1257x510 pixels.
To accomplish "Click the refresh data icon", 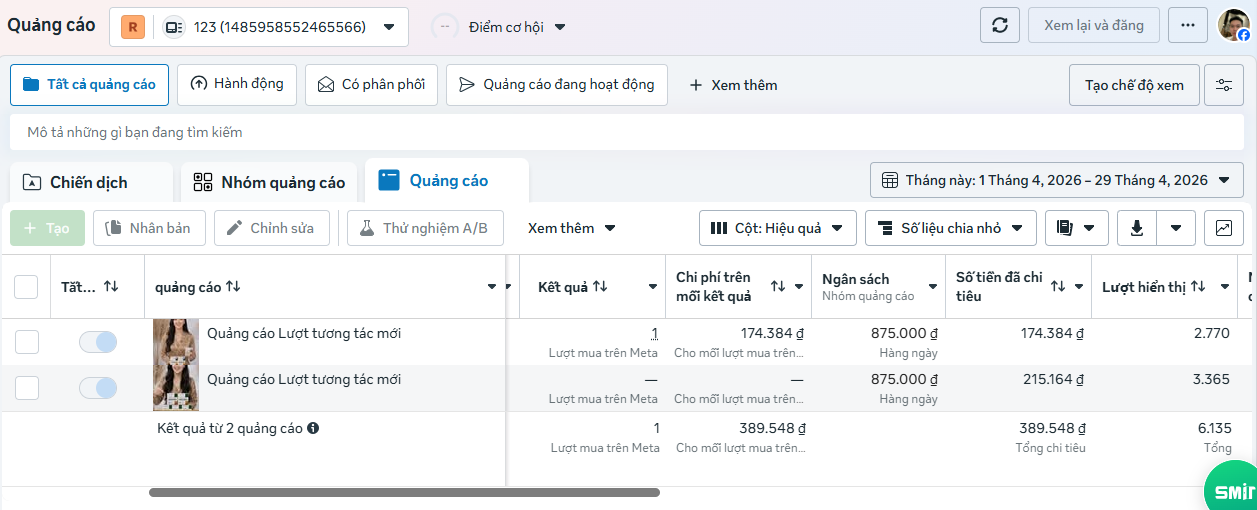I will click(1000, 25).
